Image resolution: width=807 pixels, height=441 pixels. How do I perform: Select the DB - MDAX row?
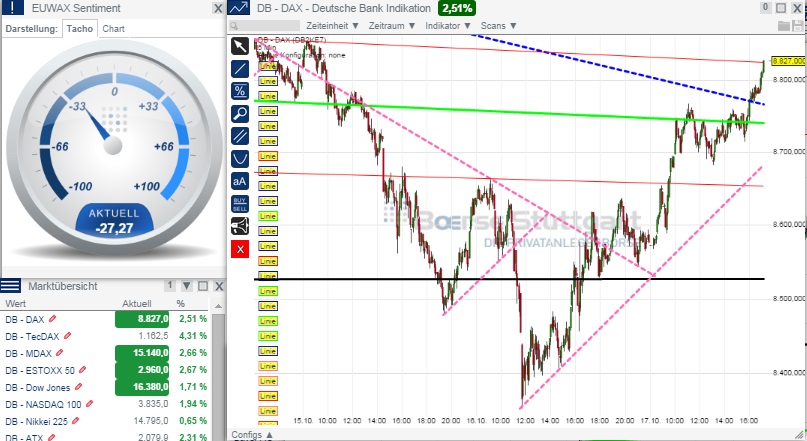click(106, 353)
